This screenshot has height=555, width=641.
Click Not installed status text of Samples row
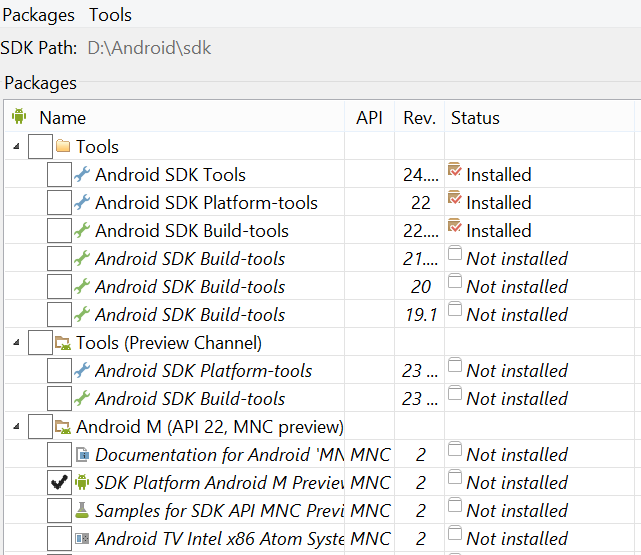point(517,511)
